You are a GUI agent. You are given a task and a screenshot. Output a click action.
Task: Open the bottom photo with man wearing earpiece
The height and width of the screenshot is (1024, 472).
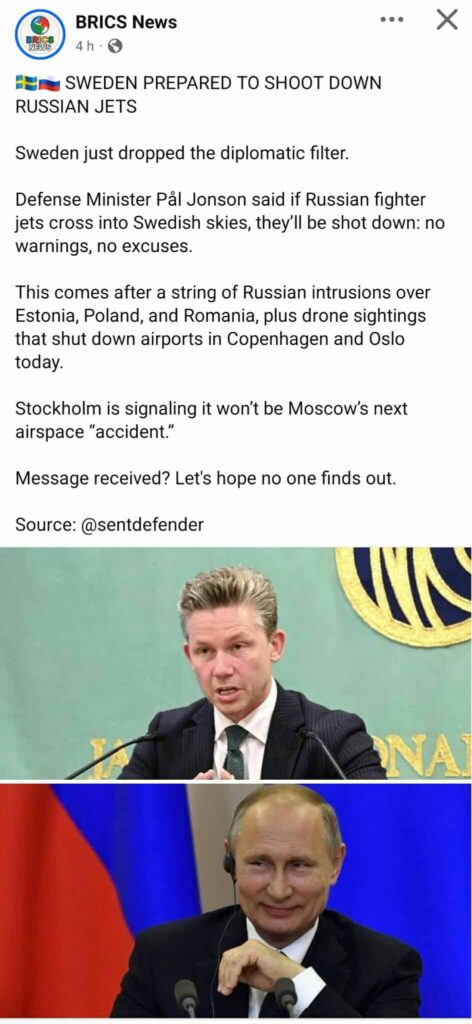click(236, 902)
